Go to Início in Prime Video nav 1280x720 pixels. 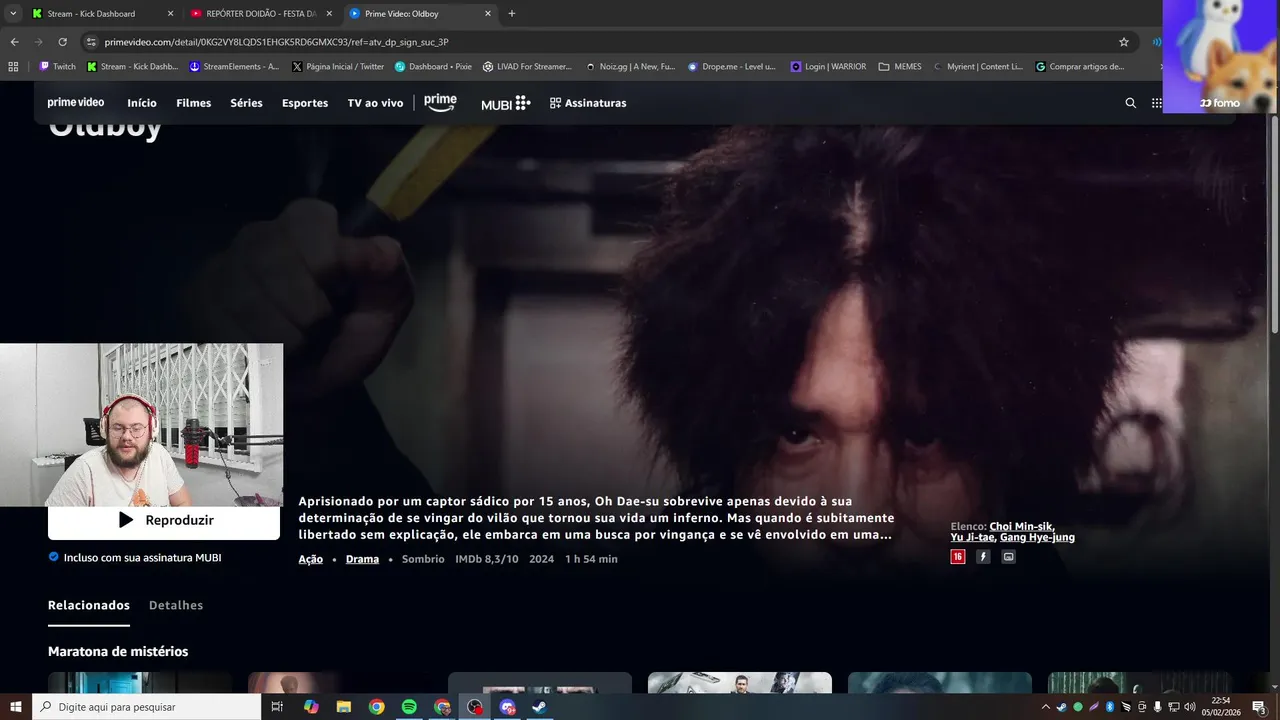[x=142, y=103]
